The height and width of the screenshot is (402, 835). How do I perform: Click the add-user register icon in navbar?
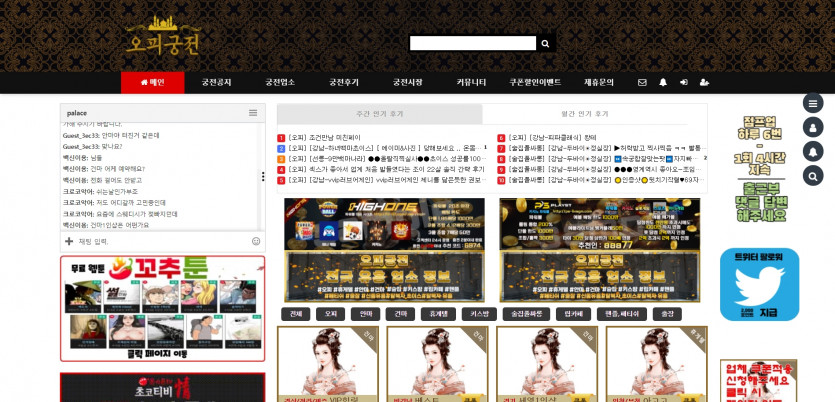coord(705,83)
